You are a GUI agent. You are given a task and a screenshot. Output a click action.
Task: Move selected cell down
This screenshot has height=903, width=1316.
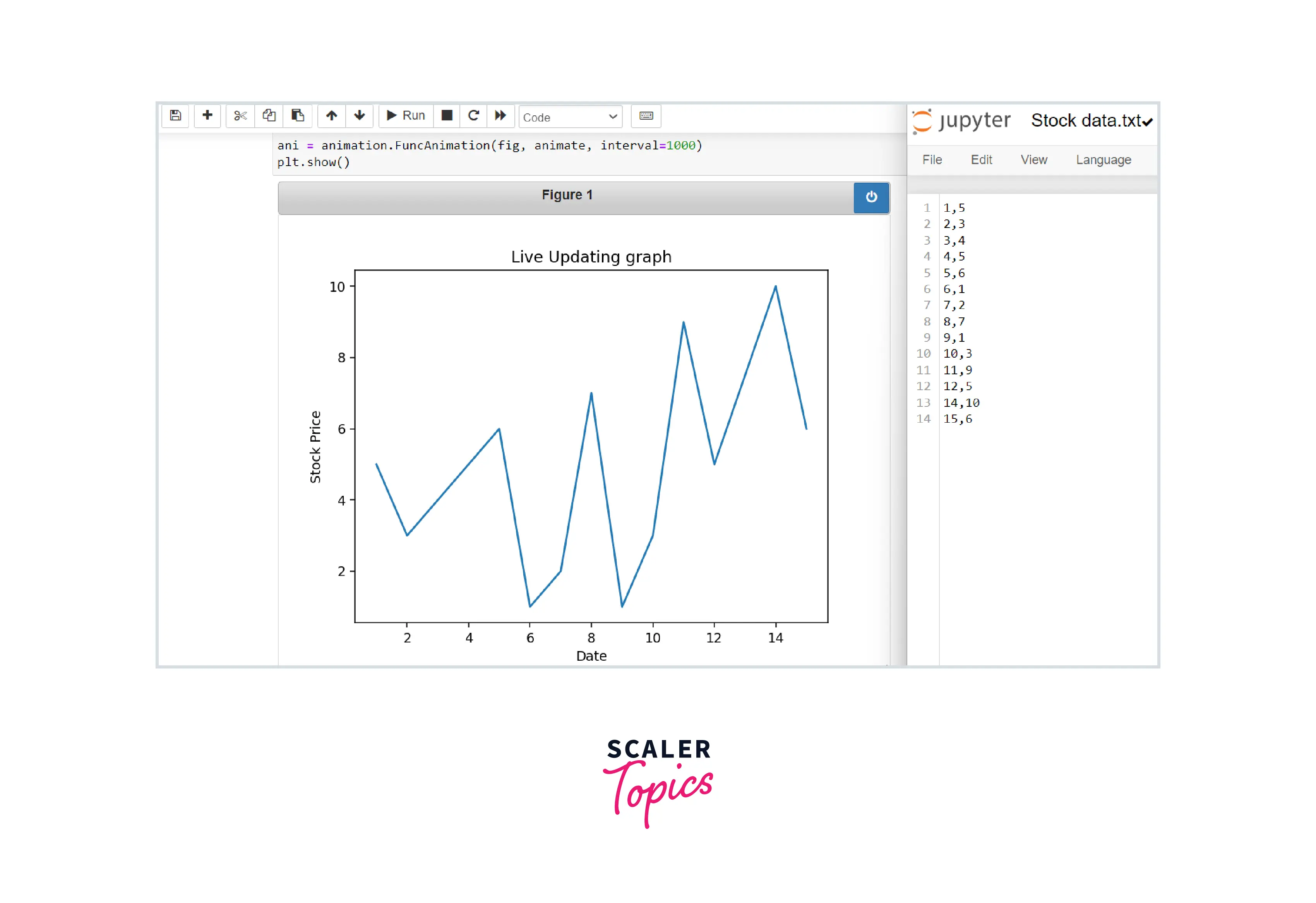pyautogui.click(x=359, y=116)
